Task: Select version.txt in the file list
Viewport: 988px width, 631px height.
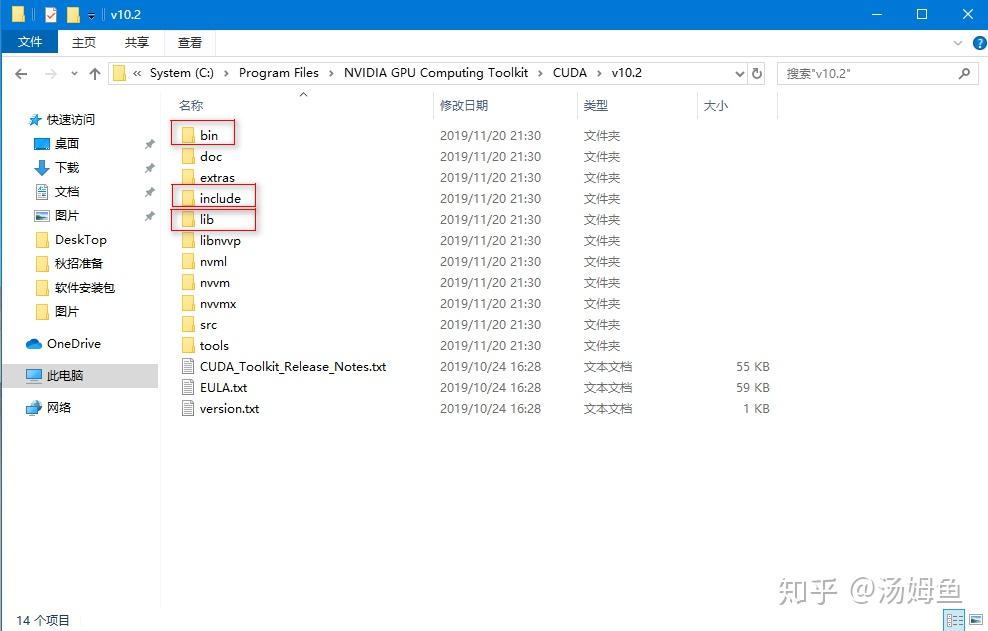Action: click(231, 408)
